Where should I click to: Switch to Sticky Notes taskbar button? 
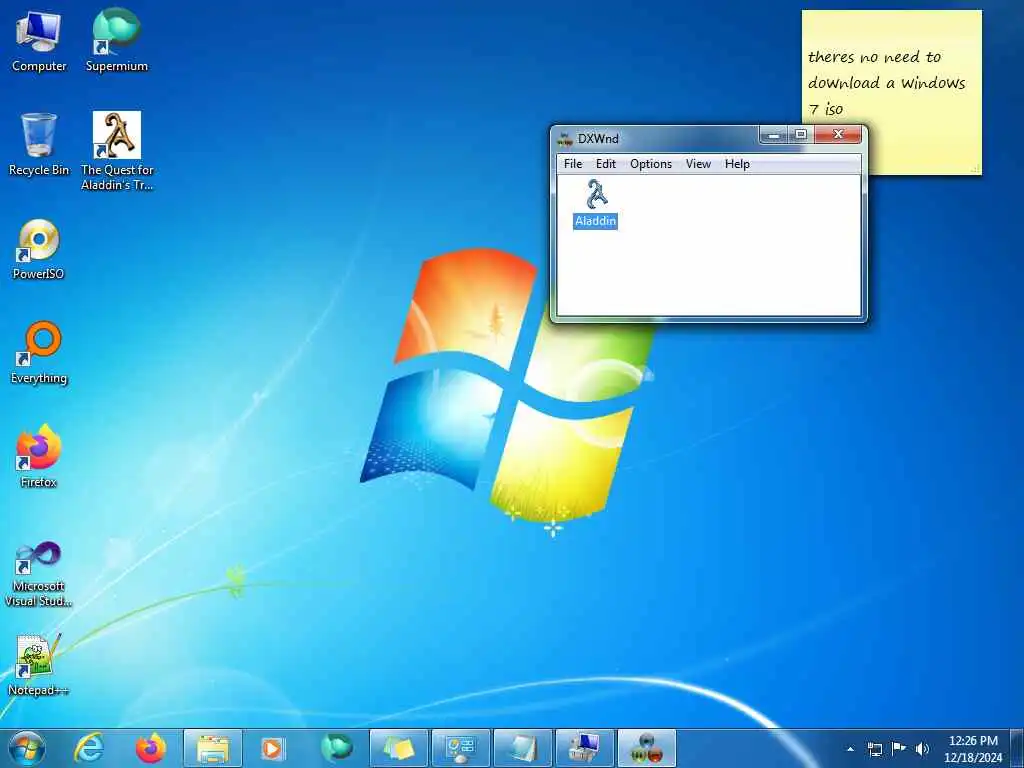pos(398,748)
